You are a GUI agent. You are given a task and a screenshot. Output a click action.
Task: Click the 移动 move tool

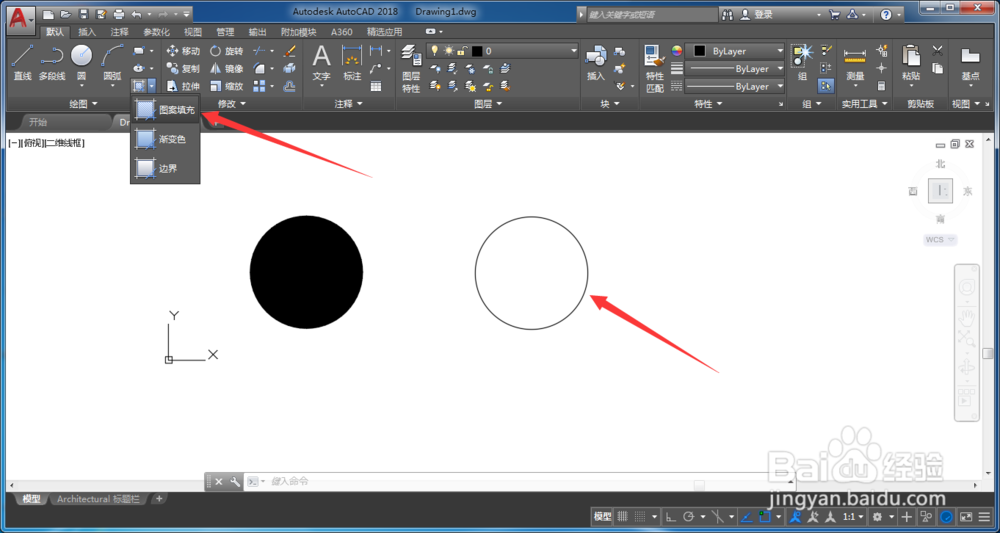[x=183, y=51]
